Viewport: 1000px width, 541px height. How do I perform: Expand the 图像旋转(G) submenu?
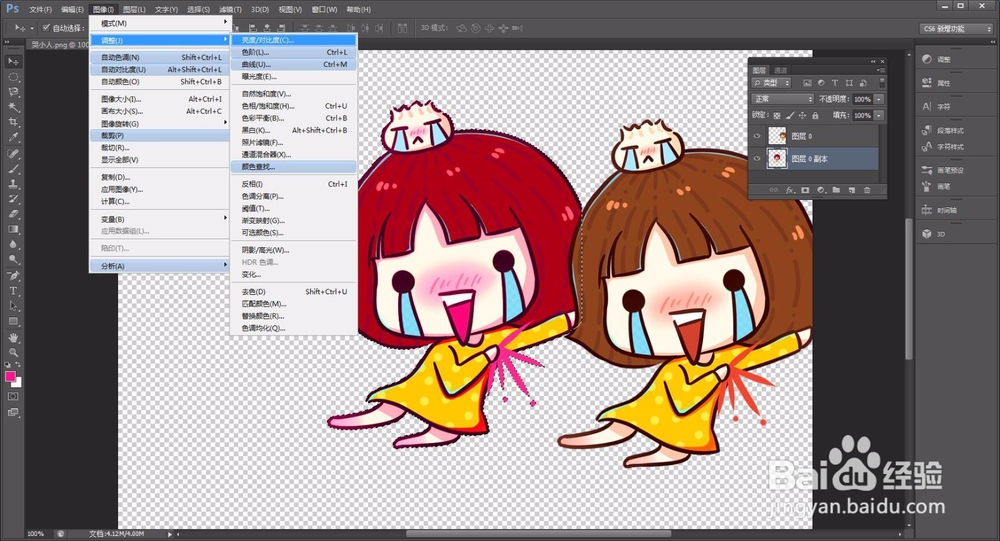pos(159,124)
